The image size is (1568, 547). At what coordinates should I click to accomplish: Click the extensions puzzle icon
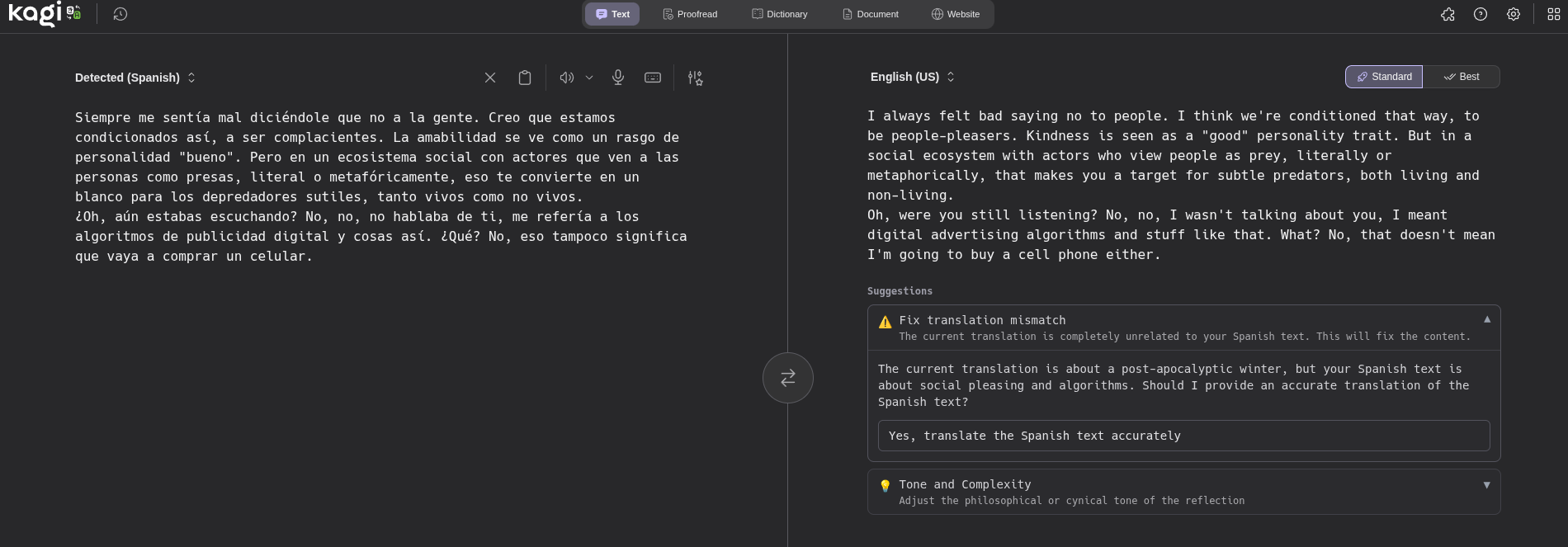(1448, 14)
